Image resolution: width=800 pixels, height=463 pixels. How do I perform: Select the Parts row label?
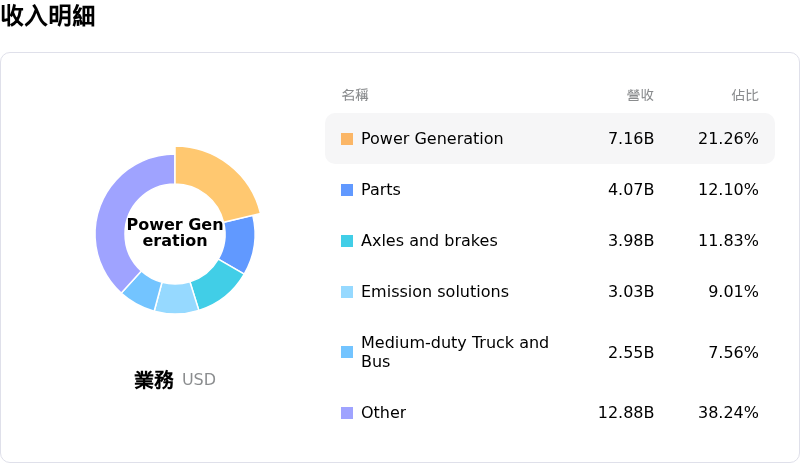(x=380, y=190)
